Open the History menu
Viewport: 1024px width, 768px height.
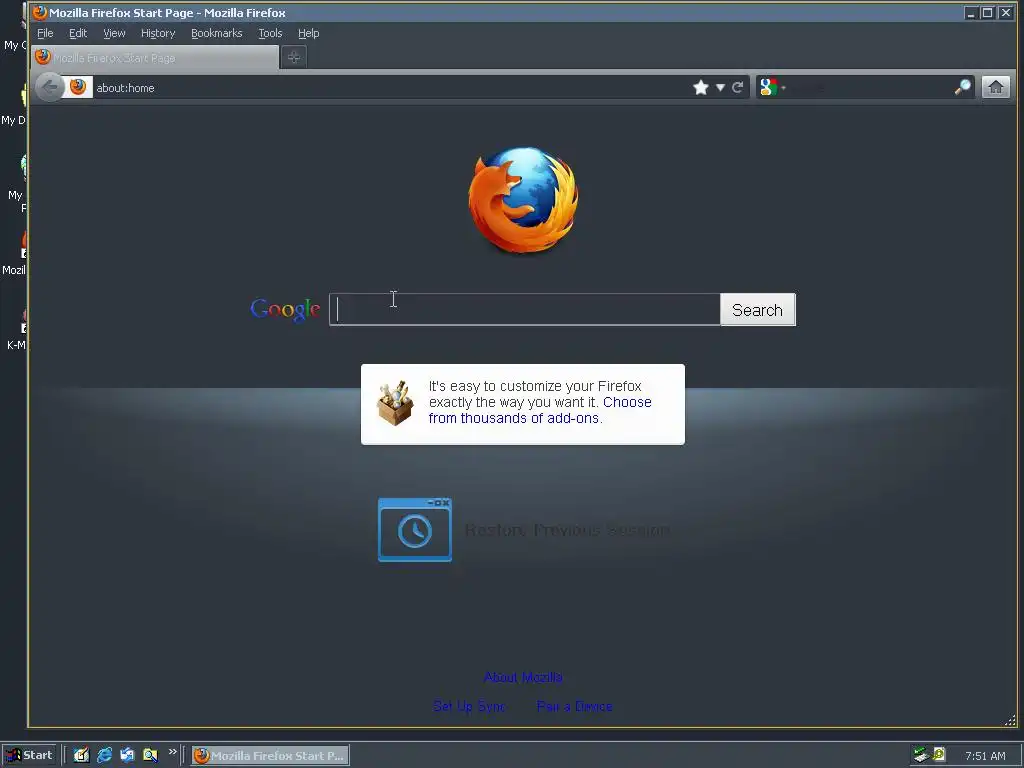pyautogui.click(x=158, y=33)
